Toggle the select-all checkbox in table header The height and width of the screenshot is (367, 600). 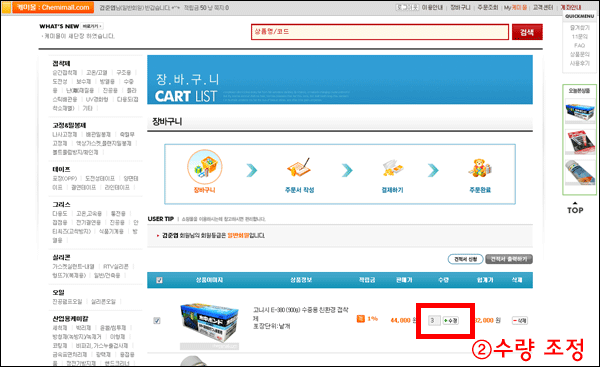click(x=159, y=280)
